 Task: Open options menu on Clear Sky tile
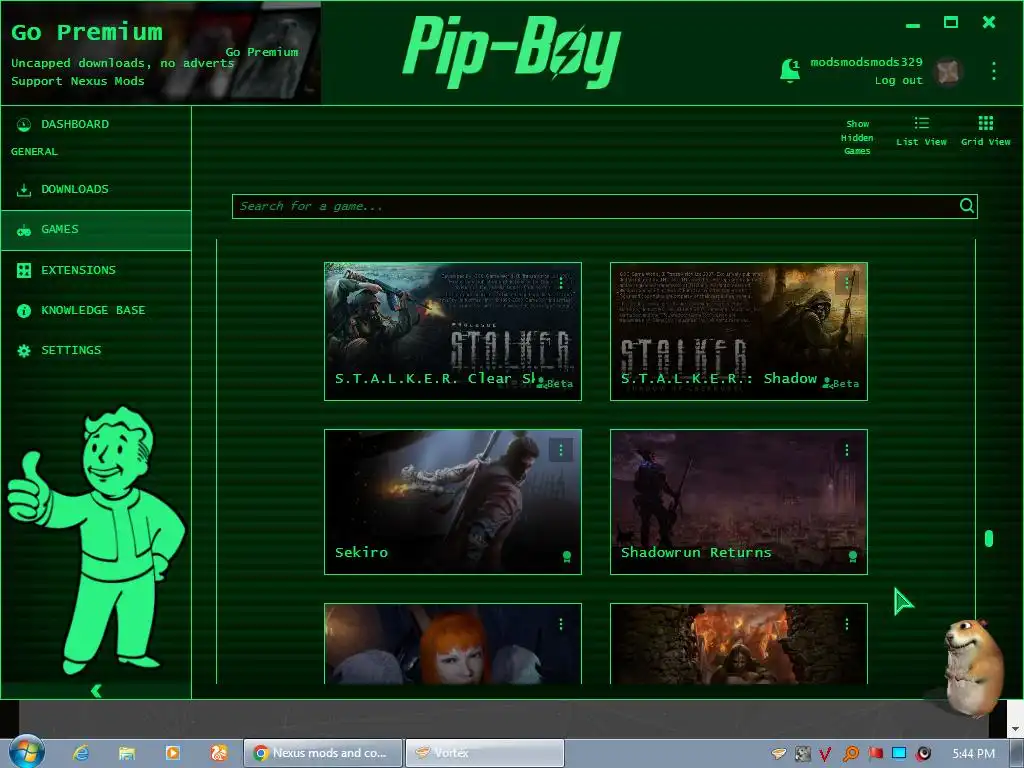click(x=561, y=283)
